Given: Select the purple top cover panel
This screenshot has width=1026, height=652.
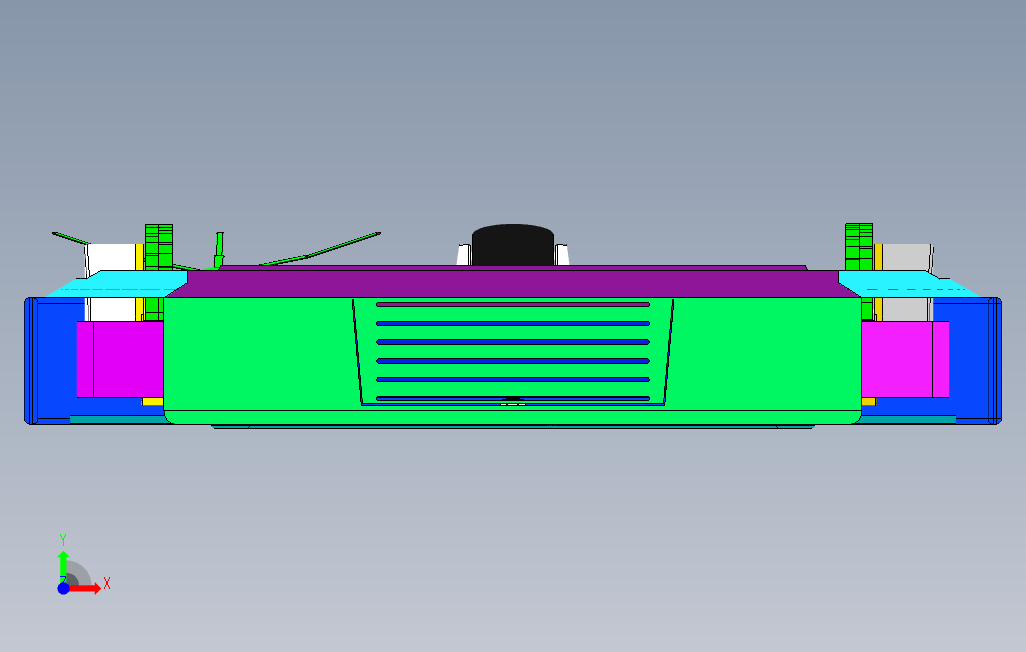Looking at the screenshot, I should [513, 282].
